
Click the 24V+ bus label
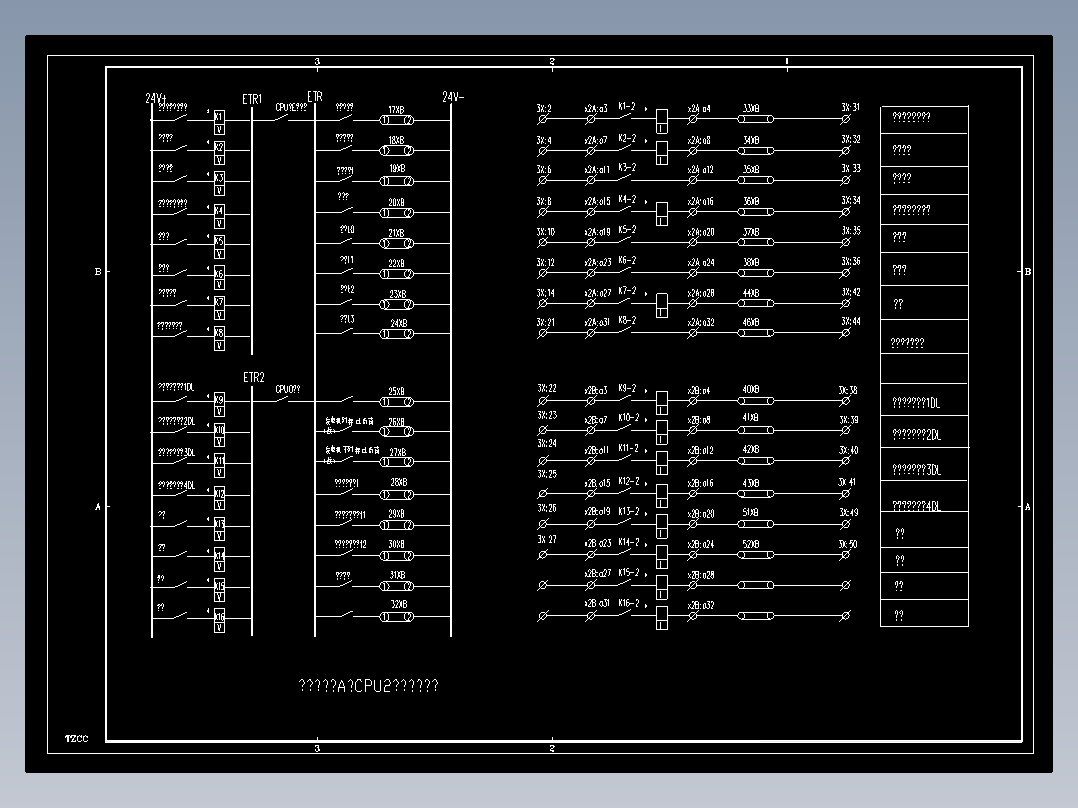point(156,98)
